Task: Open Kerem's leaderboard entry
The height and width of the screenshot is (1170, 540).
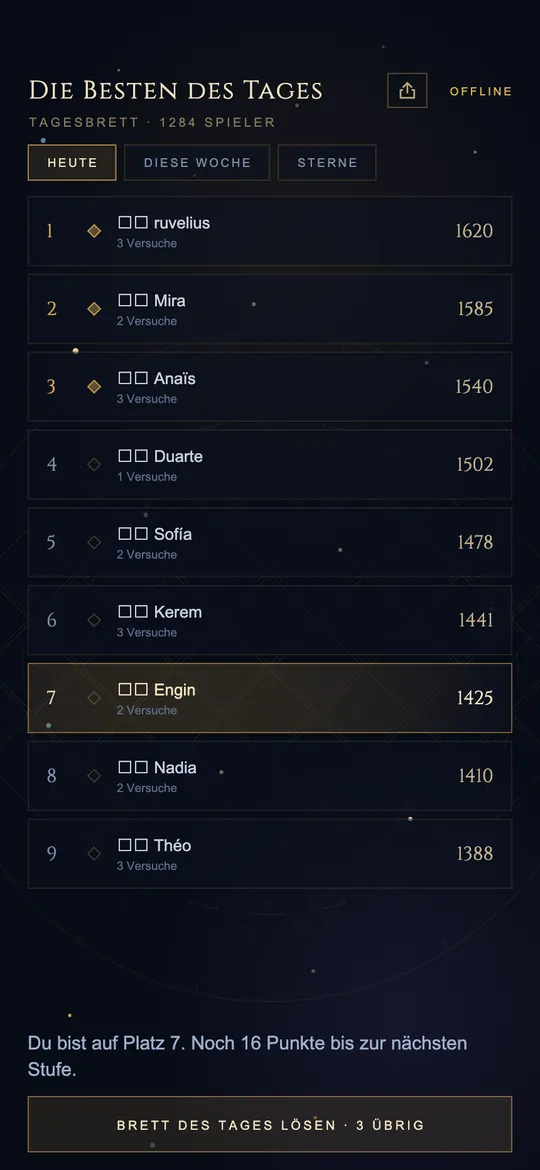Action: 270,620
